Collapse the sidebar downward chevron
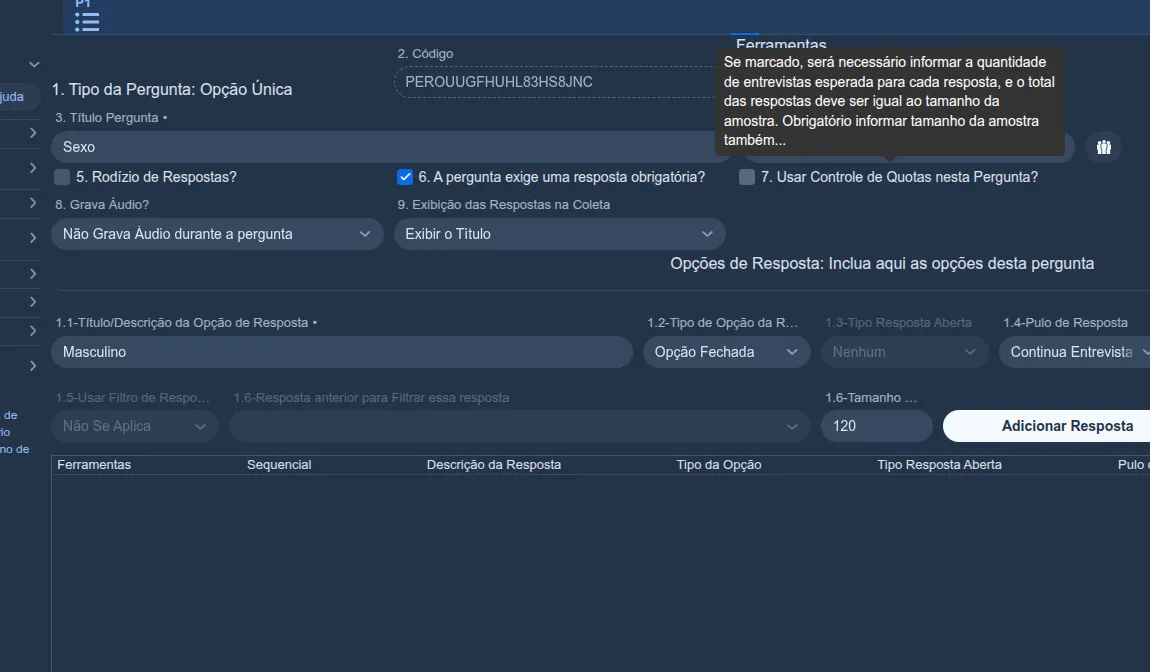 34,65
